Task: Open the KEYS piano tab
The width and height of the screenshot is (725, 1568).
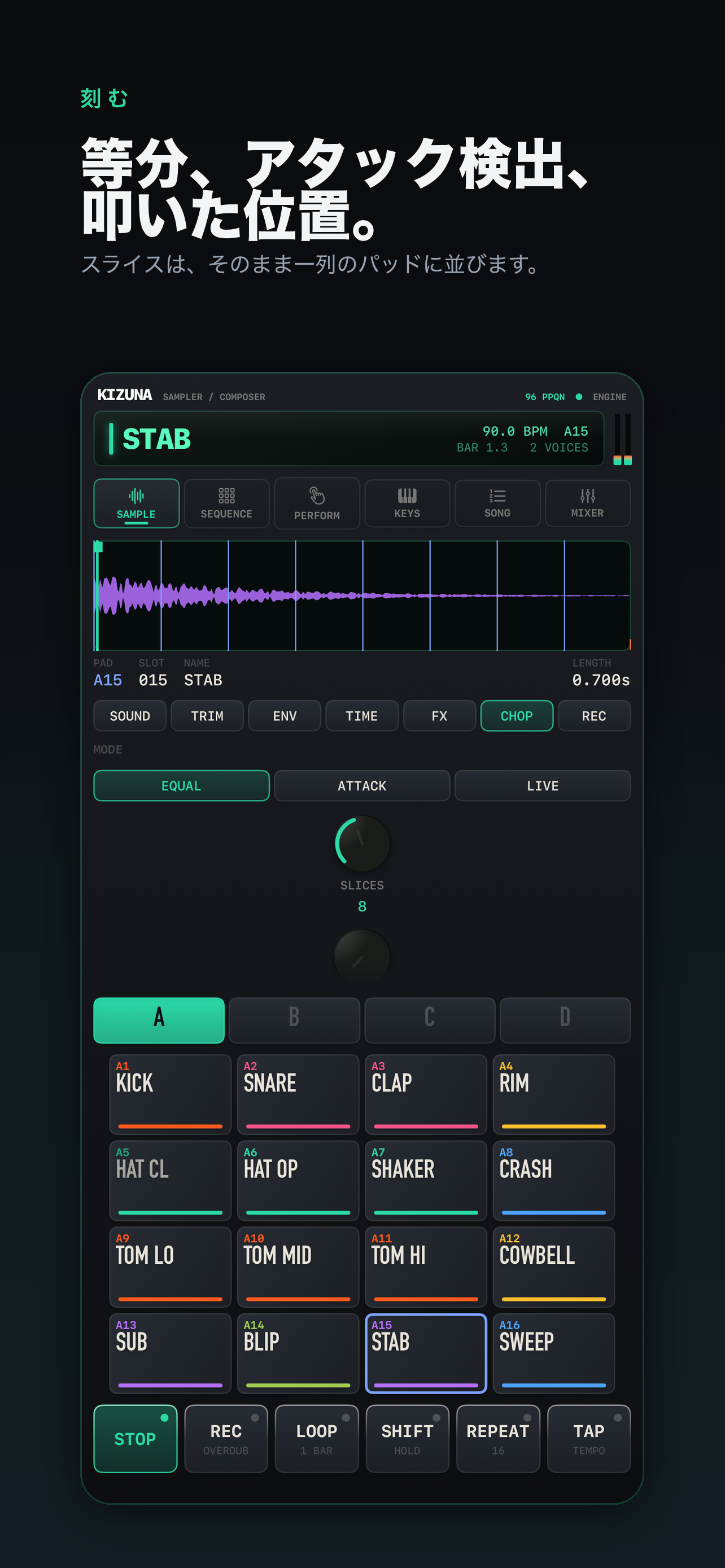Action: tap(407, 503)
